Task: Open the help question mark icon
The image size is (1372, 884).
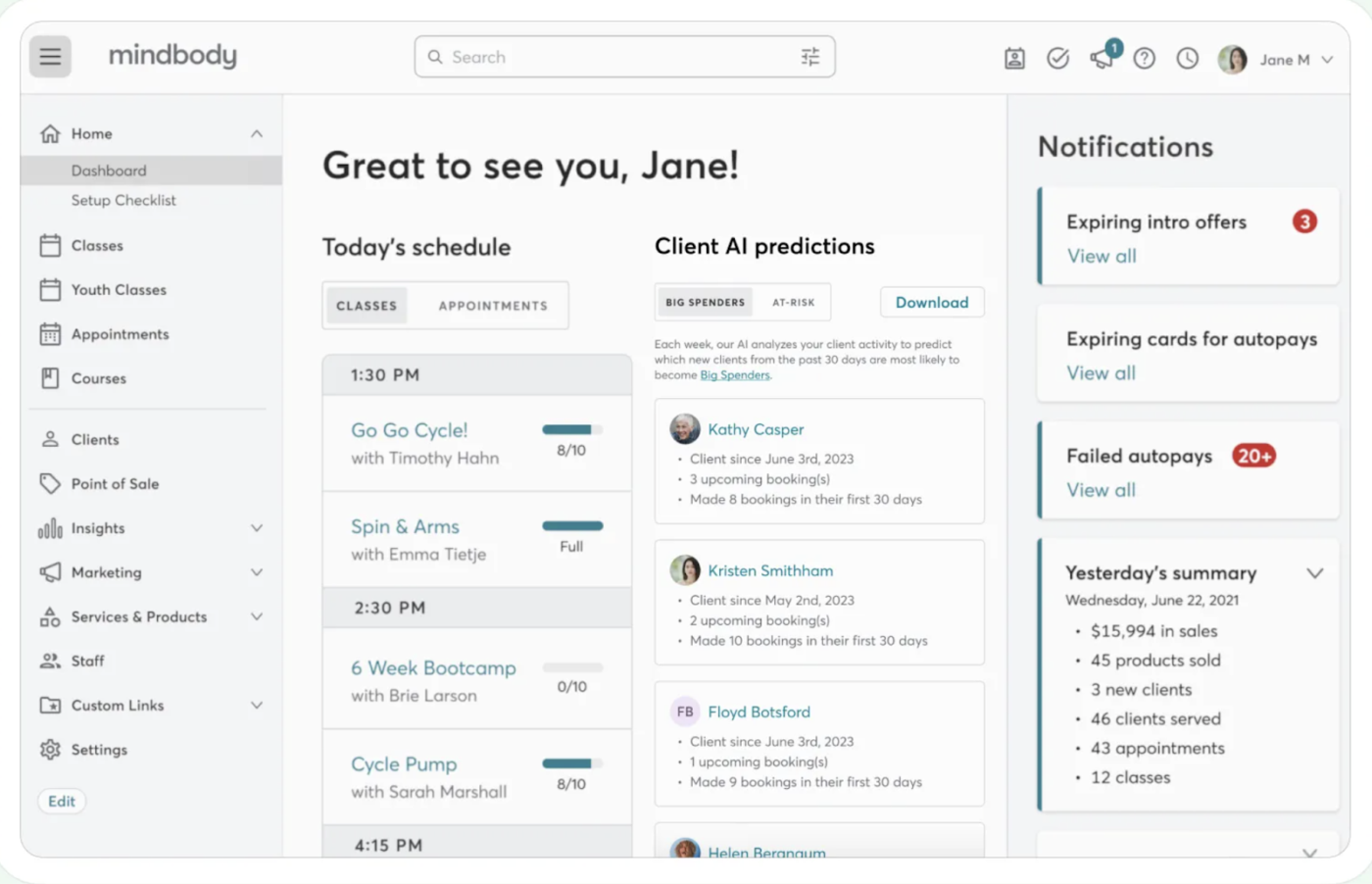Action: (1144, 59)
